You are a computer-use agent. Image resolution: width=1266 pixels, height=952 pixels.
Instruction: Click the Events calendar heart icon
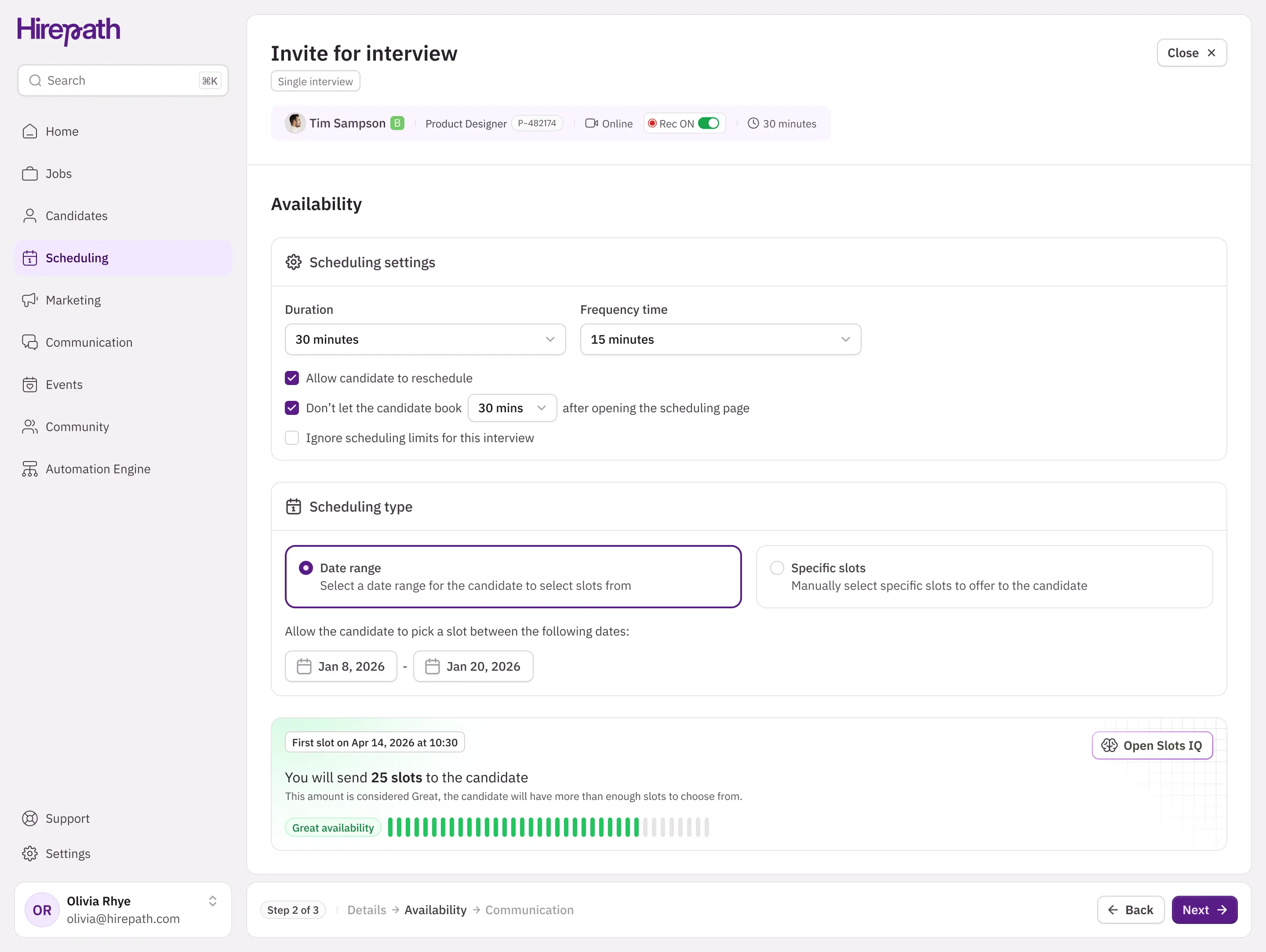(30, 385)
